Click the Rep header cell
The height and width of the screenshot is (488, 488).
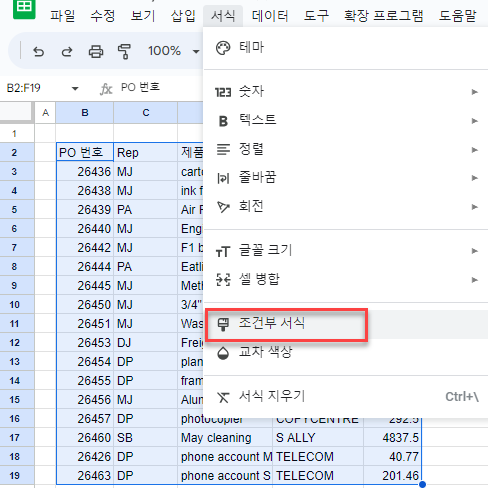[146, 153]
